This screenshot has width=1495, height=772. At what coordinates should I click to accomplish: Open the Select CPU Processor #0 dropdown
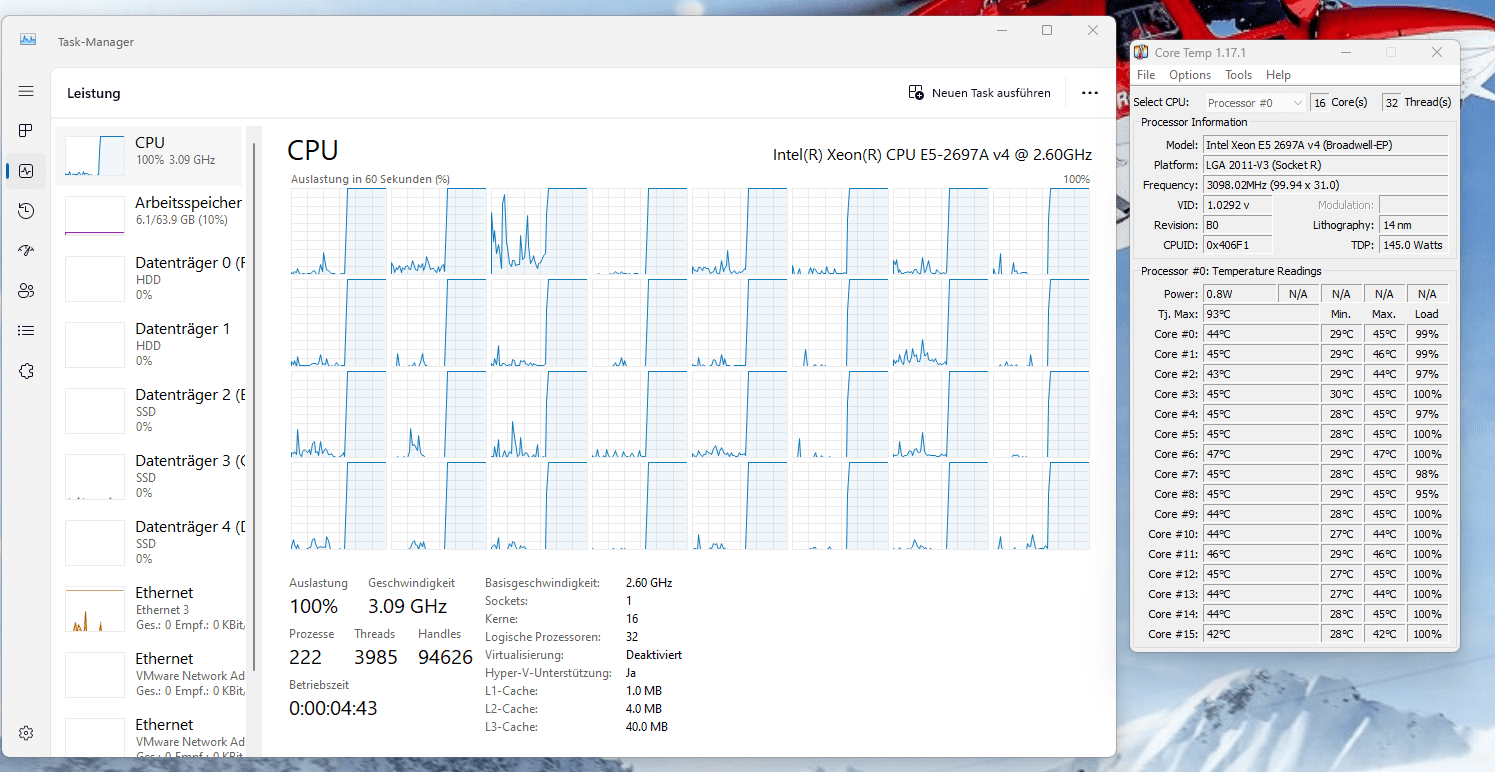tap(1254, 102)
